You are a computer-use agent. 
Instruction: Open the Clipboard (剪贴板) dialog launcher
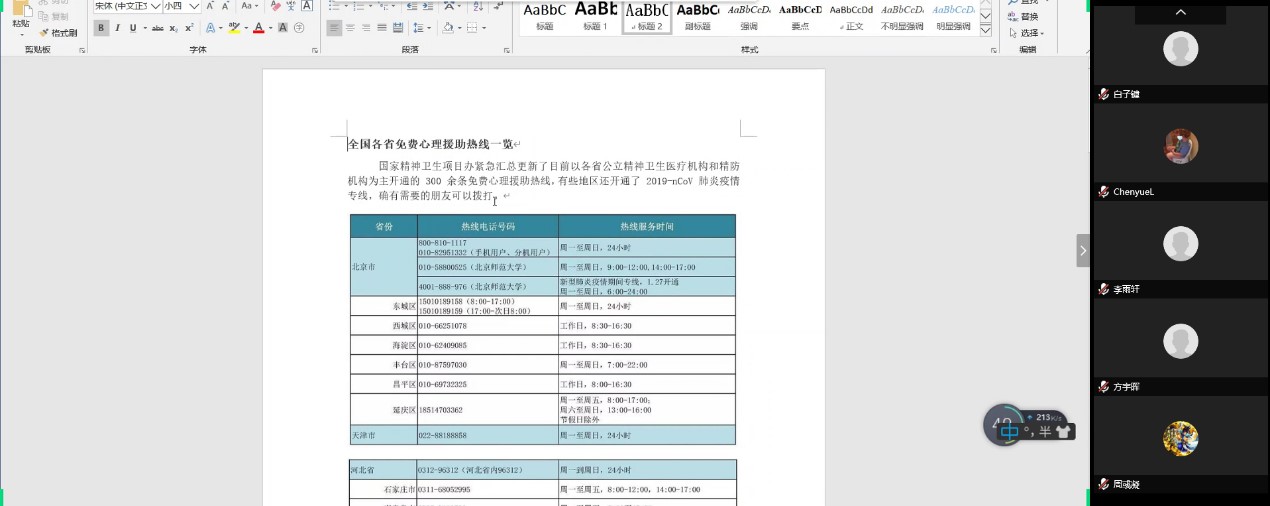(x=82, y=50)
